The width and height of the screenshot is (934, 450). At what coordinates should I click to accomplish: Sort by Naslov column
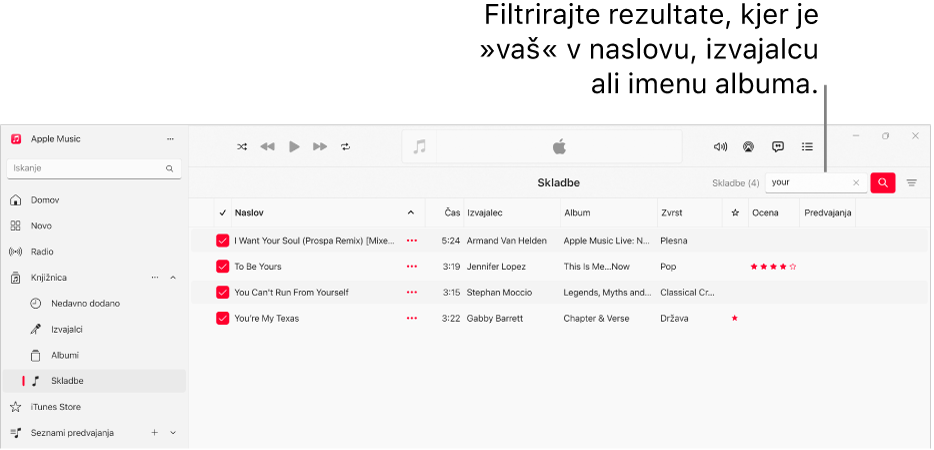pyautogui.click(x=249, y=213)
